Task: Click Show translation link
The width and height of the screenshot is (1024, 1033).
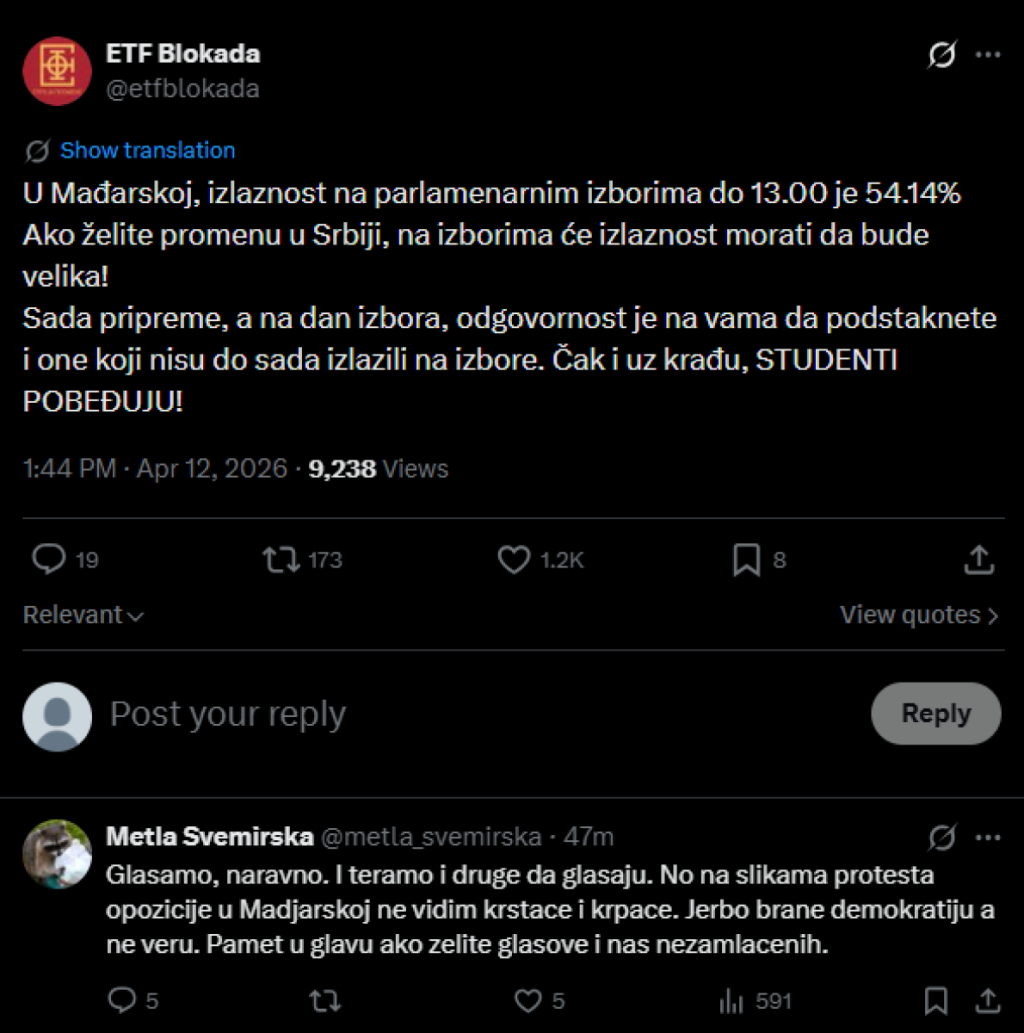Action: [x=147, y=151]
